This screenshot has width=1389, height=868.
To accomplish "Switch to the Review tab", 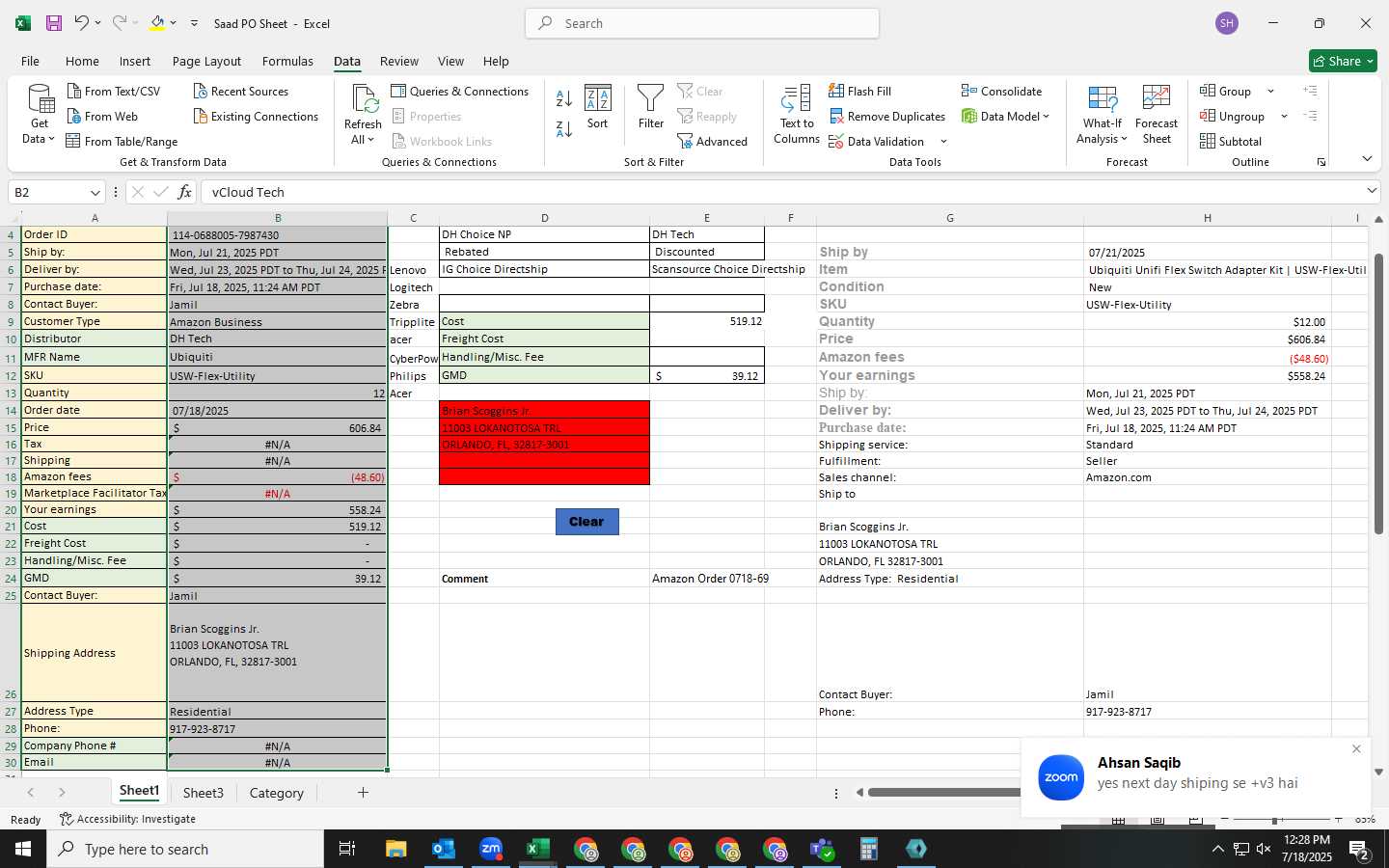I will coord(399,61).
